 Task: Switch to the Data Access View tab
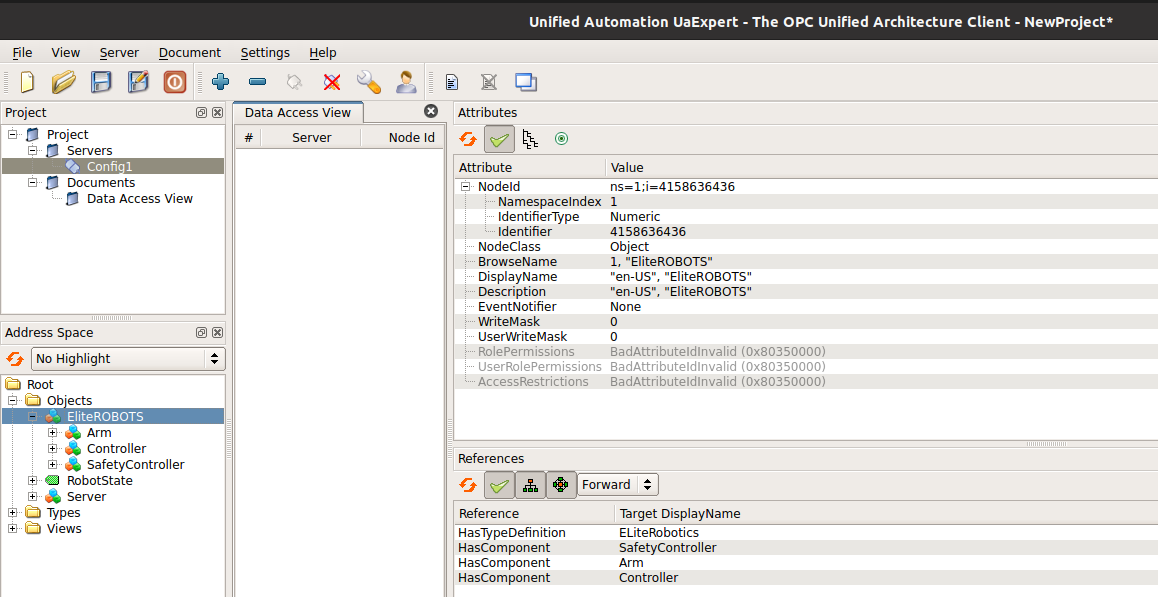(x=297, y=112)
